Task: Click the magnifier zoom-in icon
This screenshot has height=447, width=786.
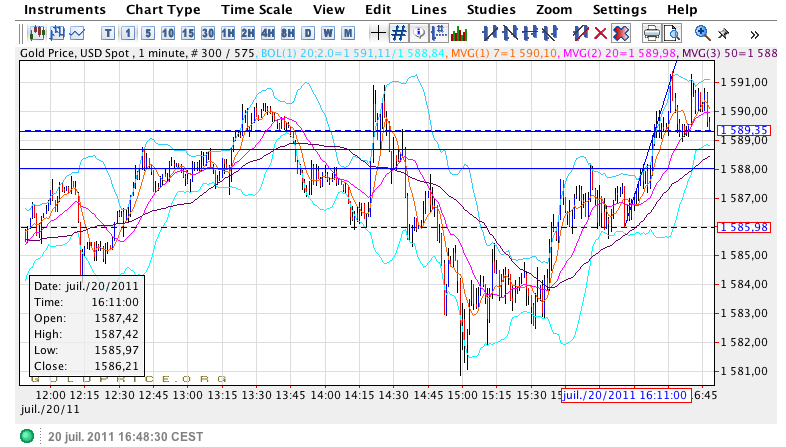Action: (x=702, y=33)
